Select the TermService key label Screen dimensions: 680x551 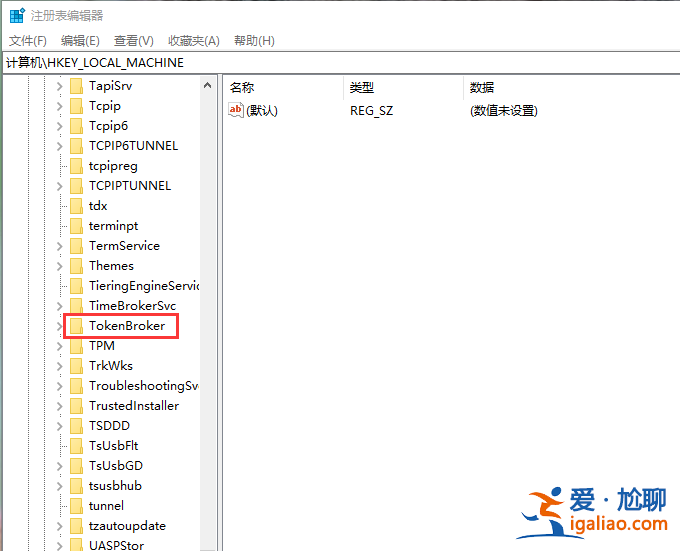(x=124, y=246)
